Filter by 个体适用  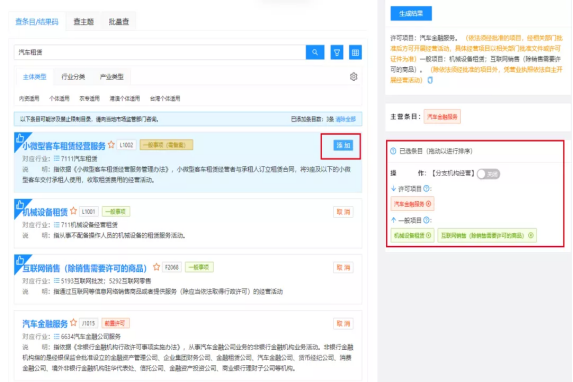[x=59, y=98]
